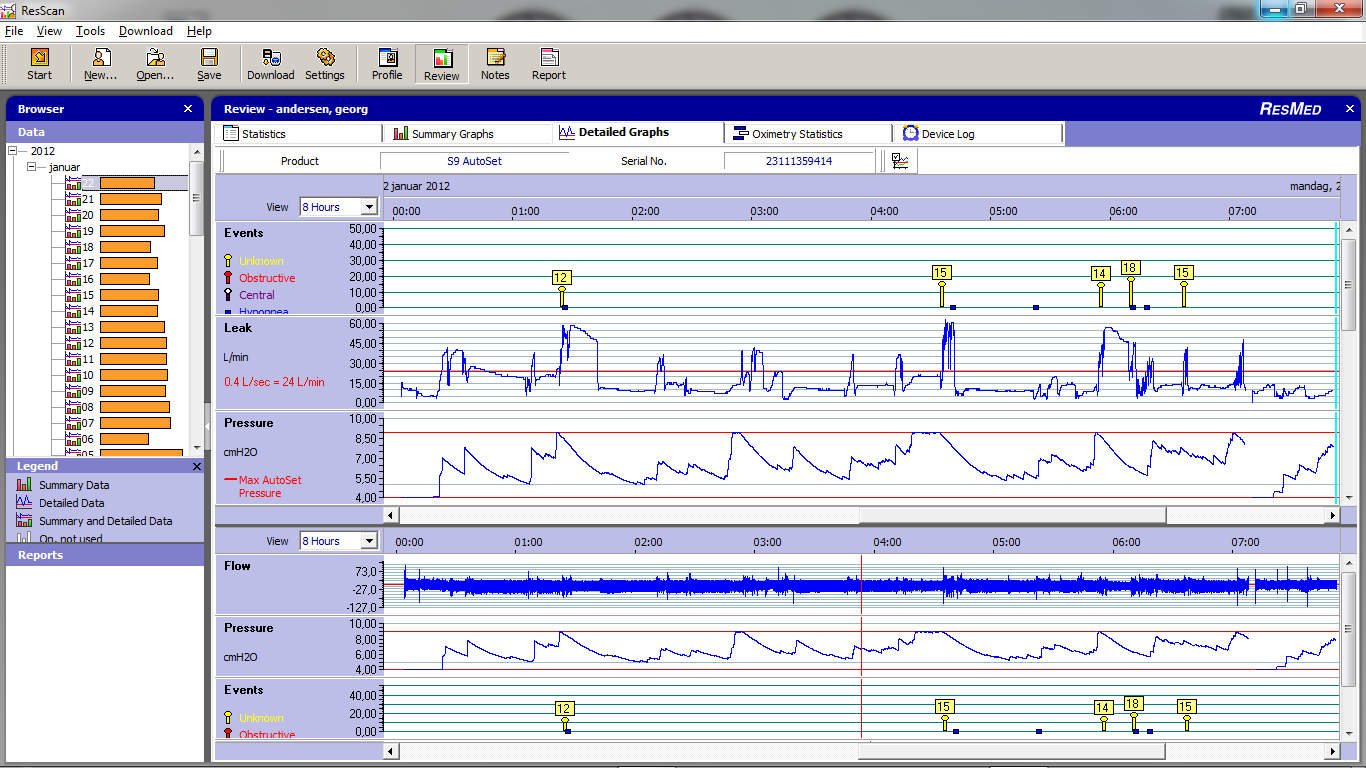
Task: Click the Summary Data legend icon
Action: coord(24,485)
